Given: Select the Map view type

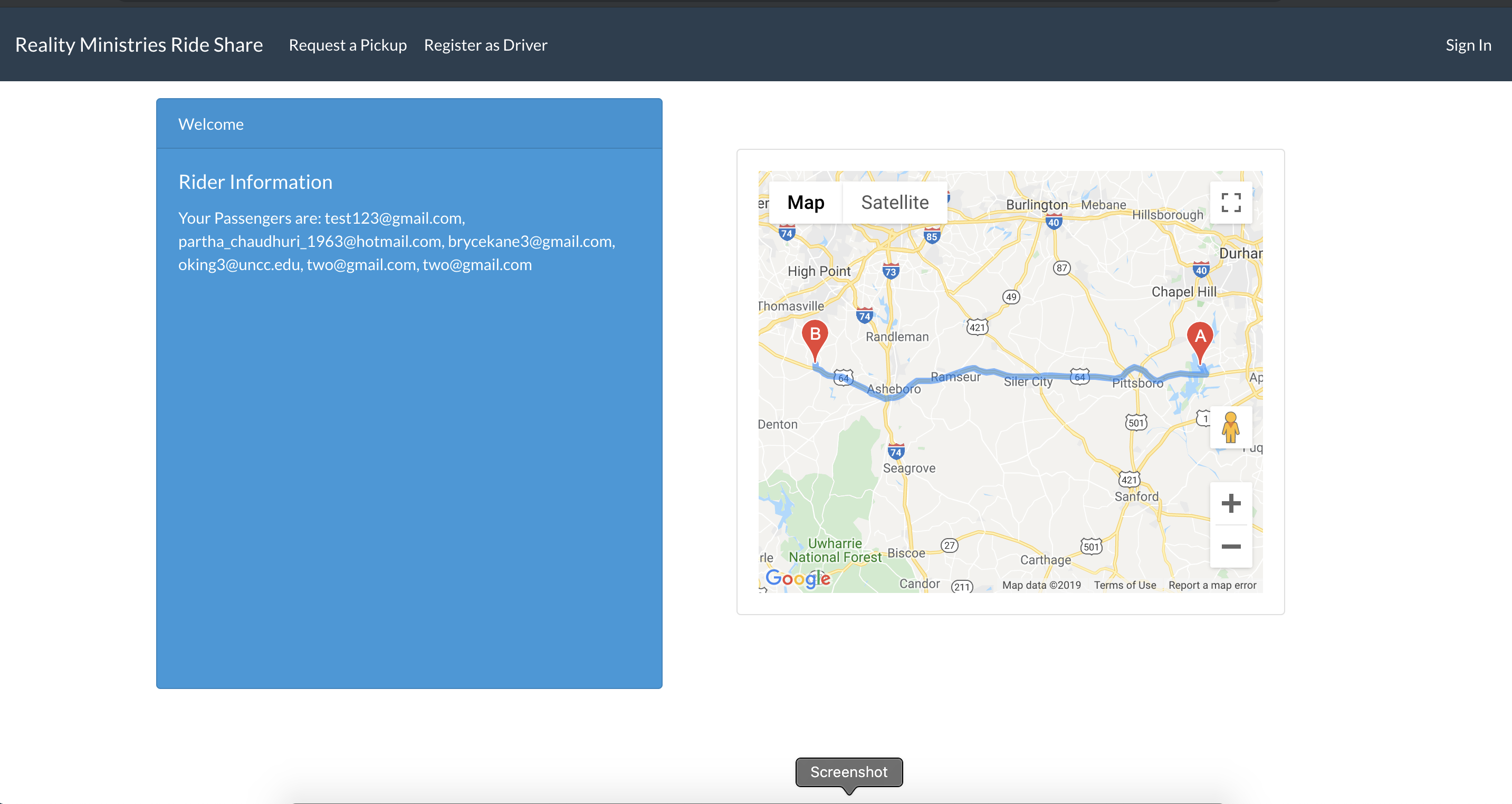Looking at the screenshot, I should [x=805, y=203].
